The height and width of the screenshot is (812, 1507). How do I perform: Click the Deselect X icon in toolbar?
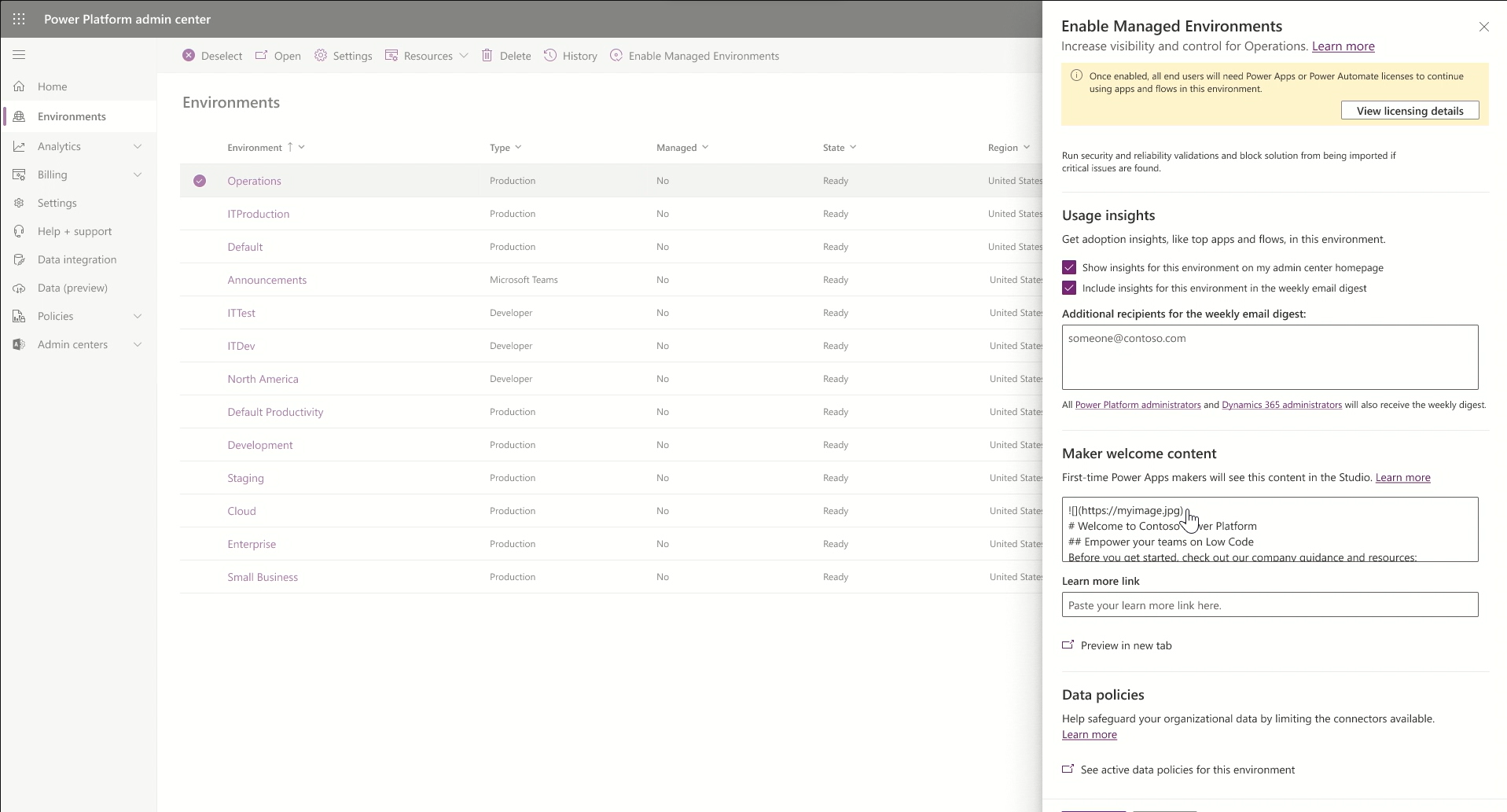pos(189,55)
